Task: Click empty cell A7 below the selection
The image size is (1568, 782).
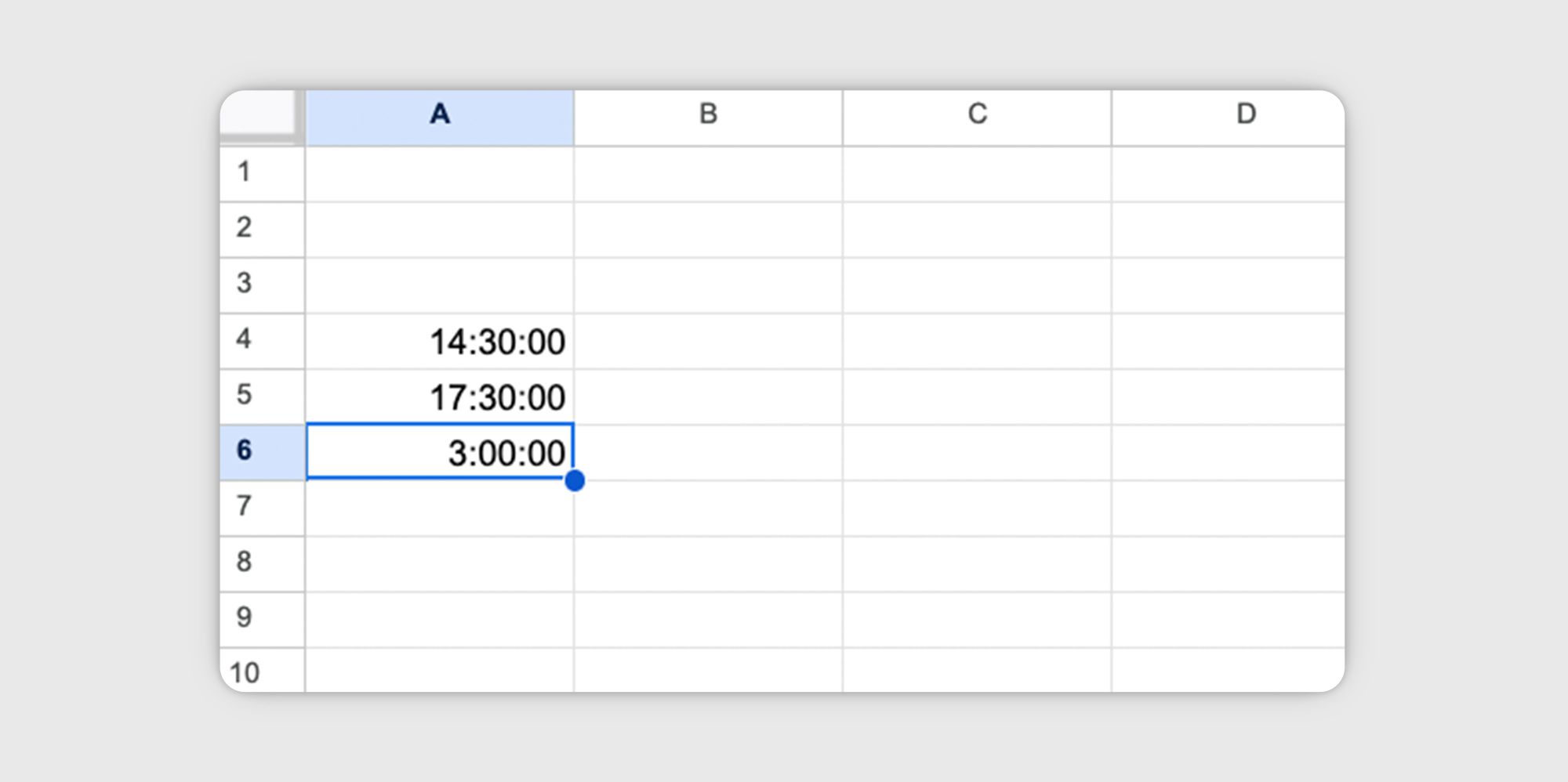Action: [439, 508]
